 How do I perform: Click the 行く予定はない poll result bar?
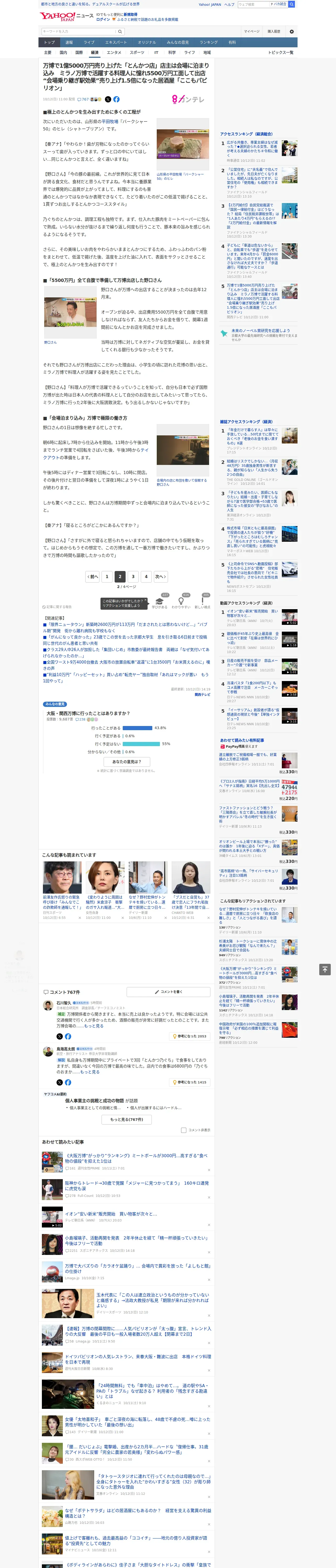142,743
